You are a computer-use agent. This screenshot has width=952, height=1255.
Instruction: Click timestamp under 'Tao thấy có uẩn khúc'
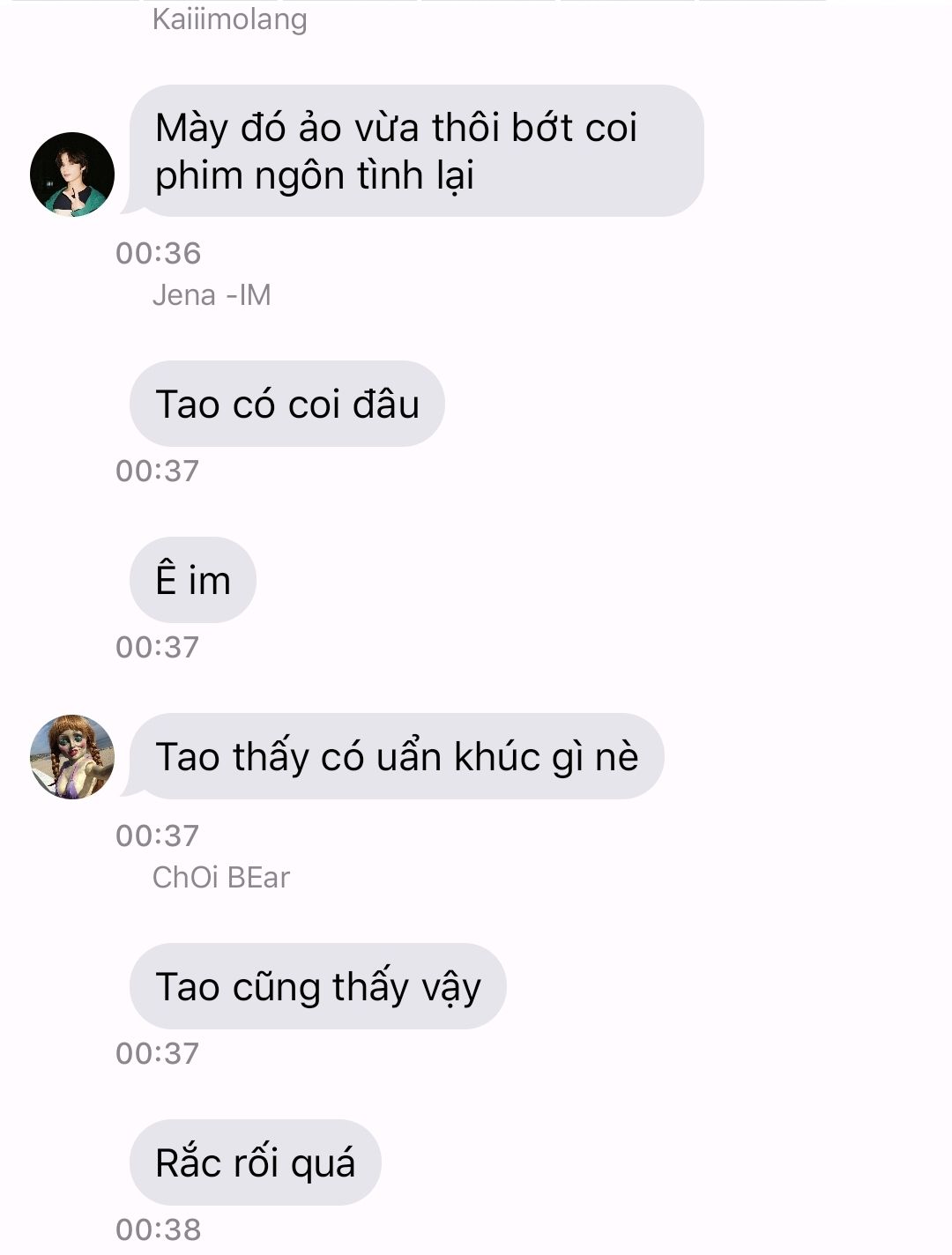[x=158, y=835]
